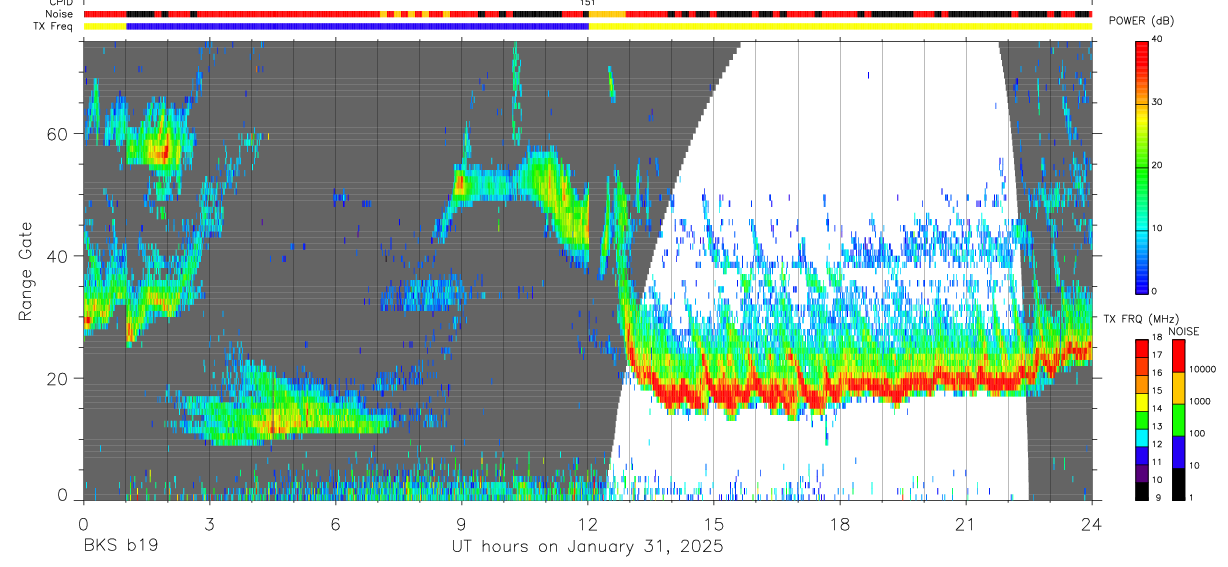Click the 20 tick on the power colorbar
Image resolution: width=1228 pixels, height=567 pixels.
[1156, 165]
